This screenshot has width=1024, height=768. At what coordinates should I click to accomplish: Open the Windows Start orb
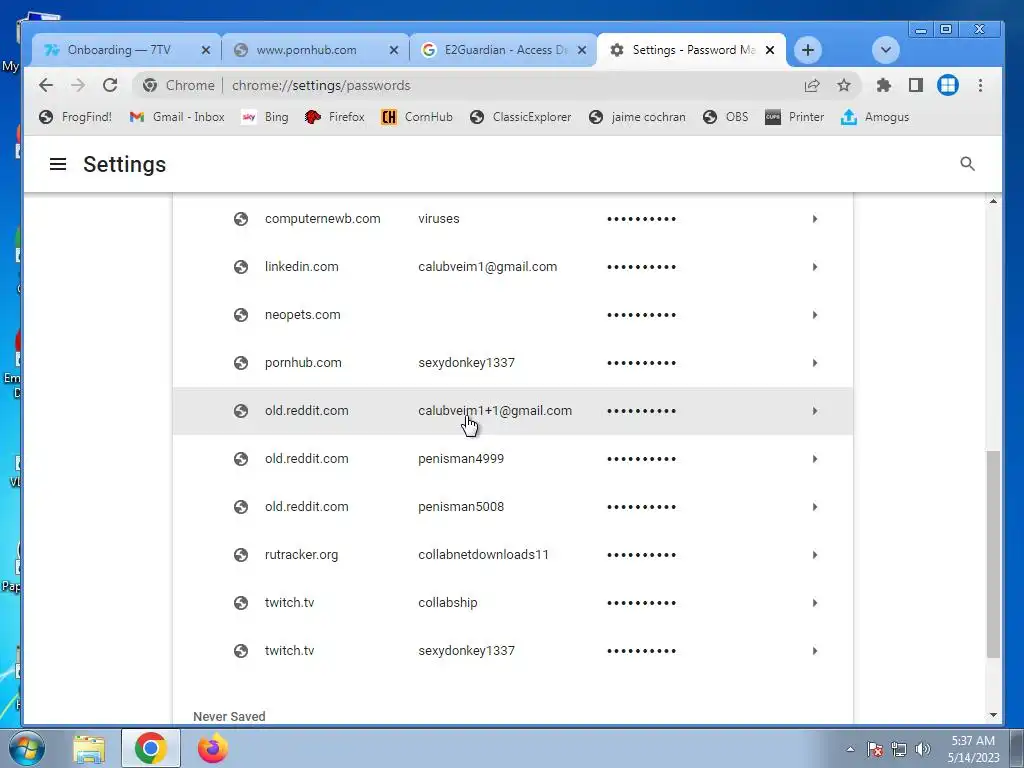pos(27,748)
